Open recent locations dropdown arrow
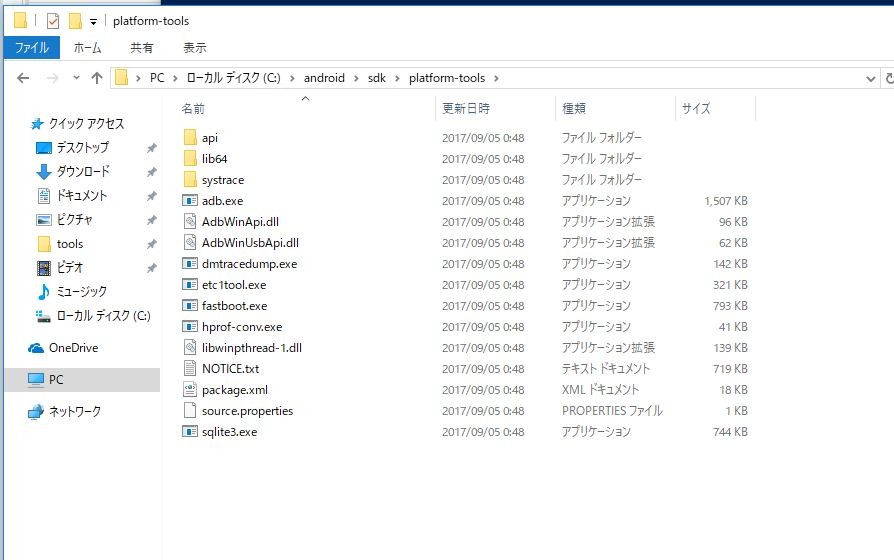 click(x=76, y=78)
